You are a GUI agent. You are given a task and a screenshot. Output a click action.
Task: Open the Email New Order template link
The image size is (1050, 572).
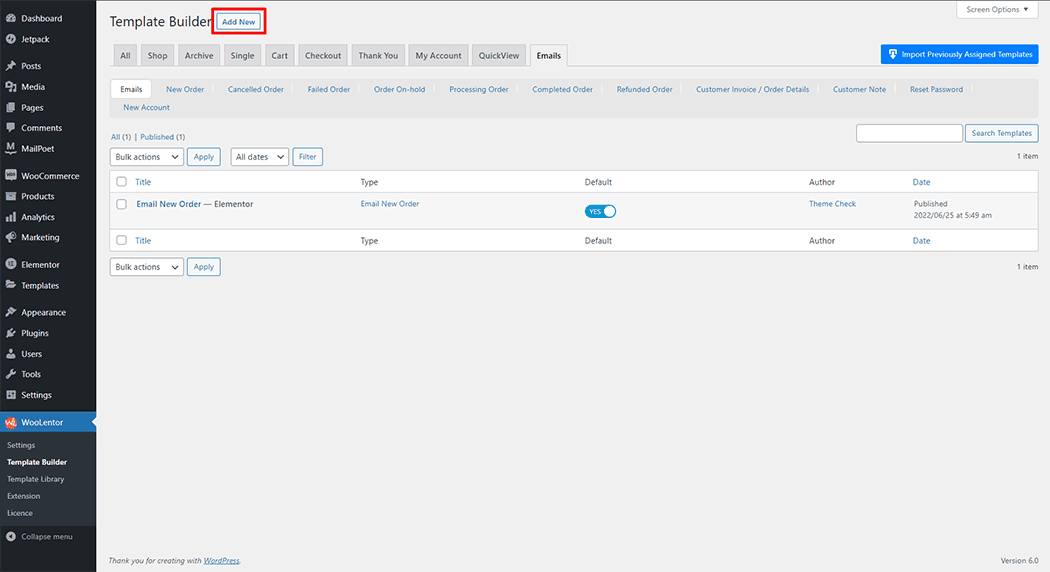(x=168, y=204)
